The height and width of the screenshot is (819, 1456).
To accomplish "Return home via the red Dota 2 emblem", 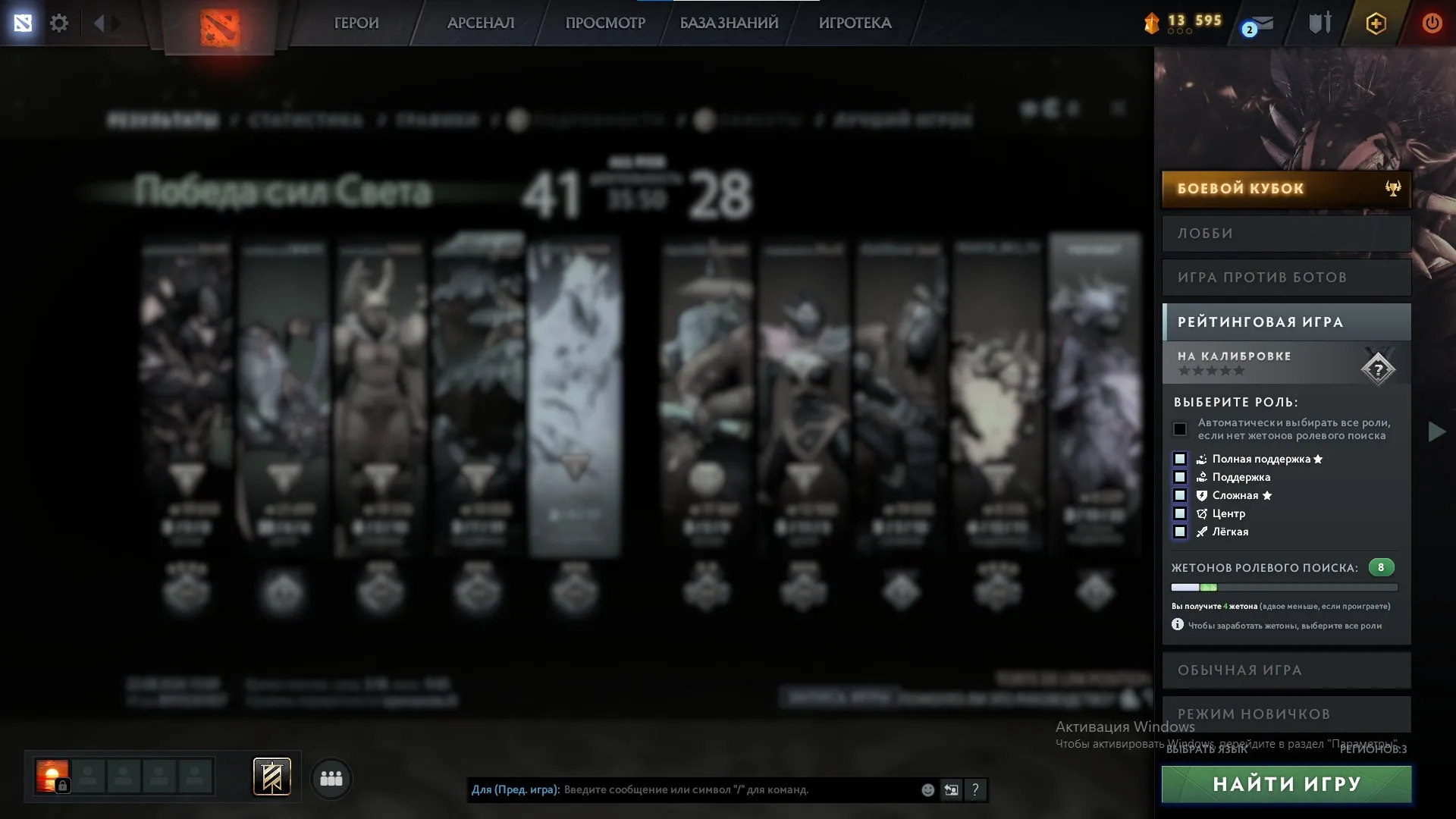I will coord(220,27).
